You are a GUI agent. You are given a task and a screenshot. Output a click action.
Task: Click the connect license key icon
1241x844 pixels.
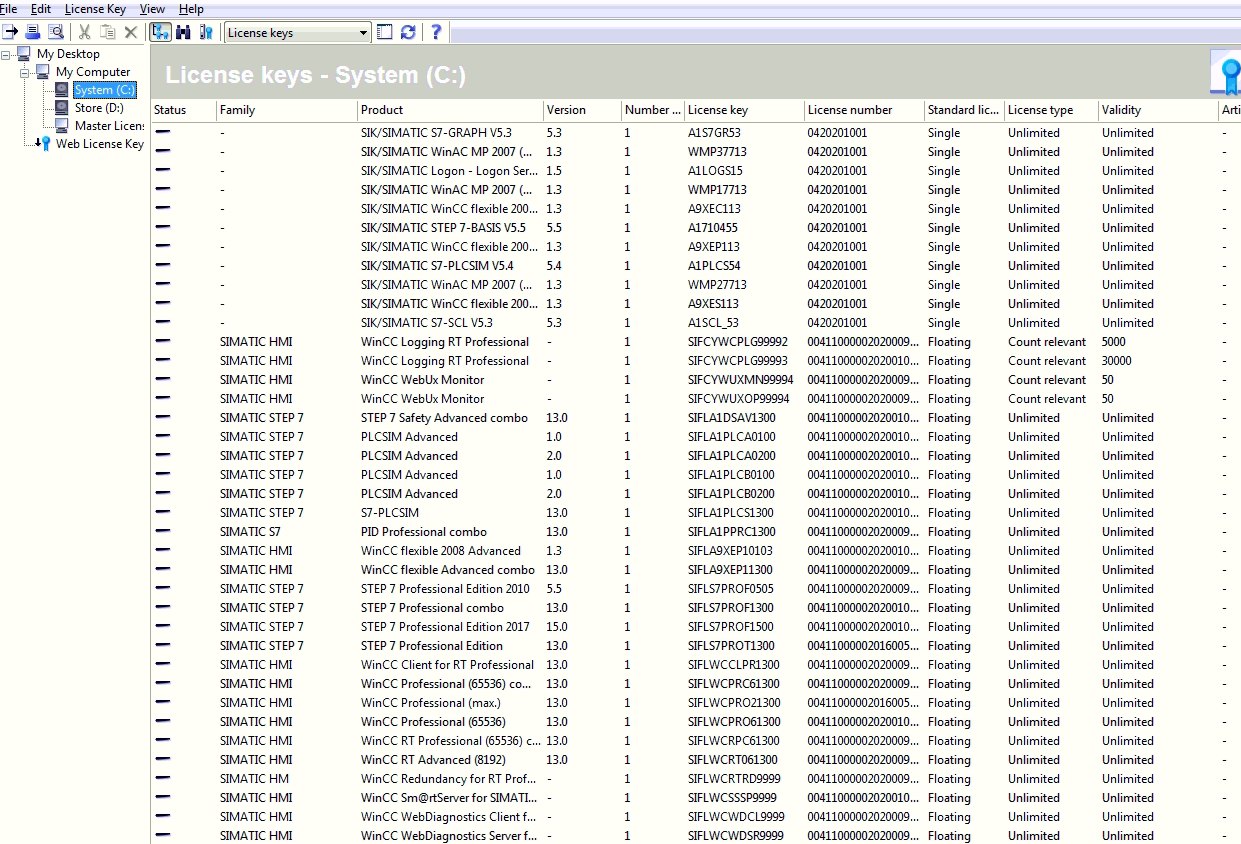[206, 32]
